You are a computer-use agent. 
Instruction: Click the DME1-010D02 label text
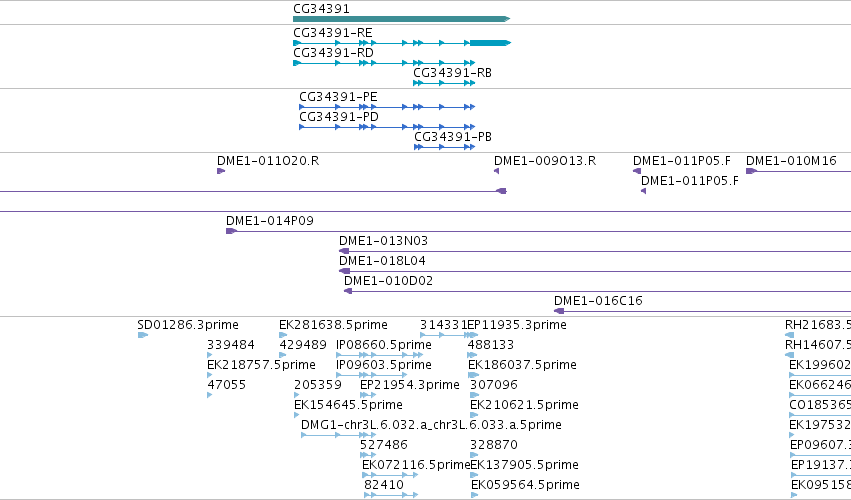click(389, 281)
